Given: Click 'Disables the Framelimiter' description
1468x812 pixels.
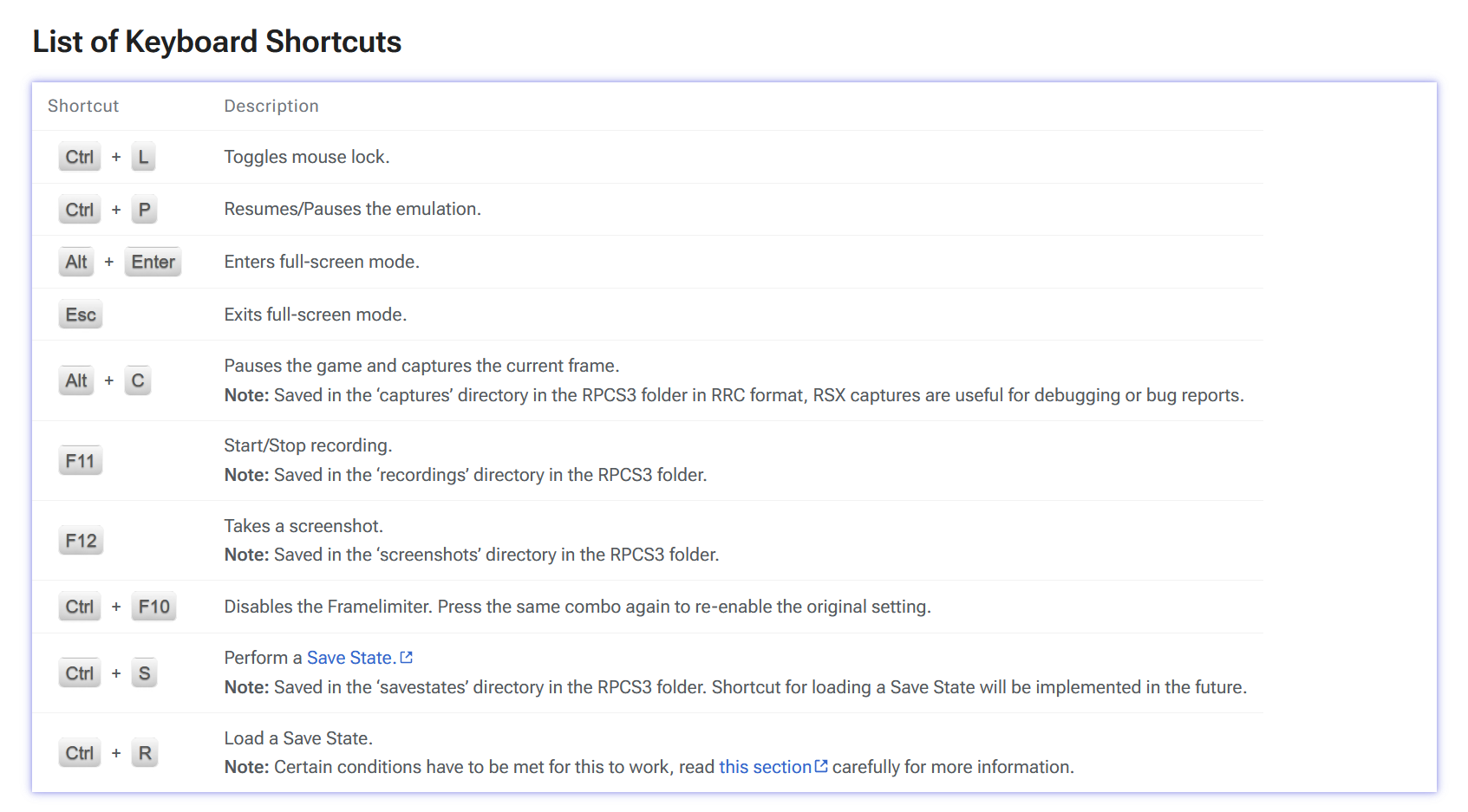Looking at the screenshot, I should click(x=577, y=607).
